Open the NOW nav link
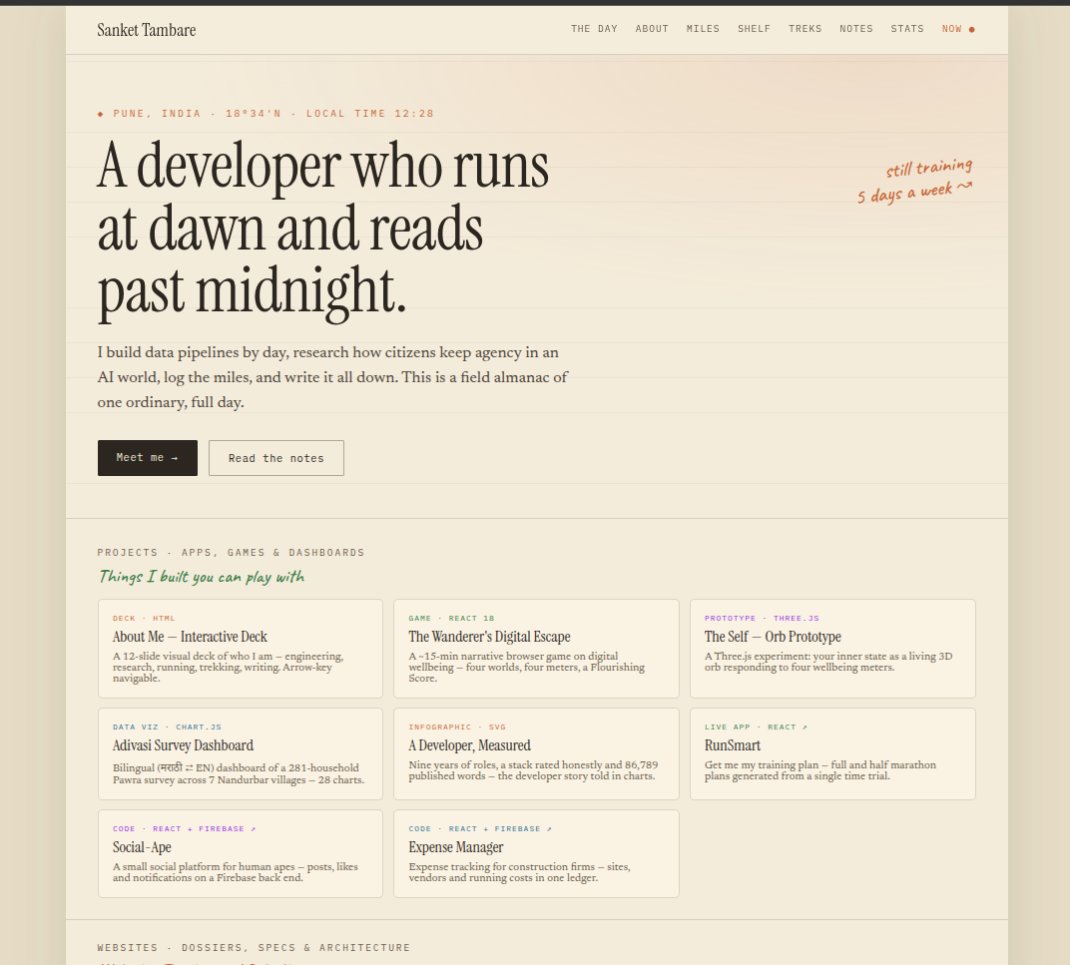1070x965 pixels. coord(958,29)
